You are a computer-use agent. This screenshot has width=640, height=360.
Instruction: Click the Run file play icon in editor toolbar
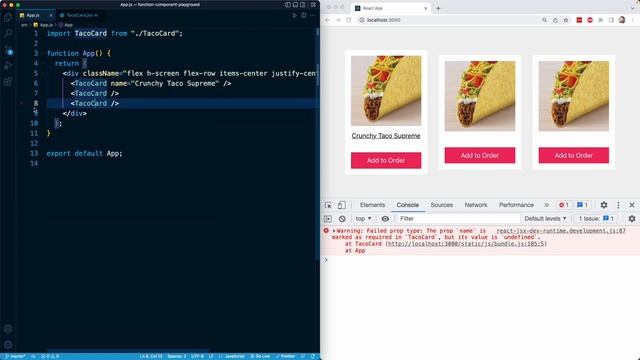click(x=294, y=16)
